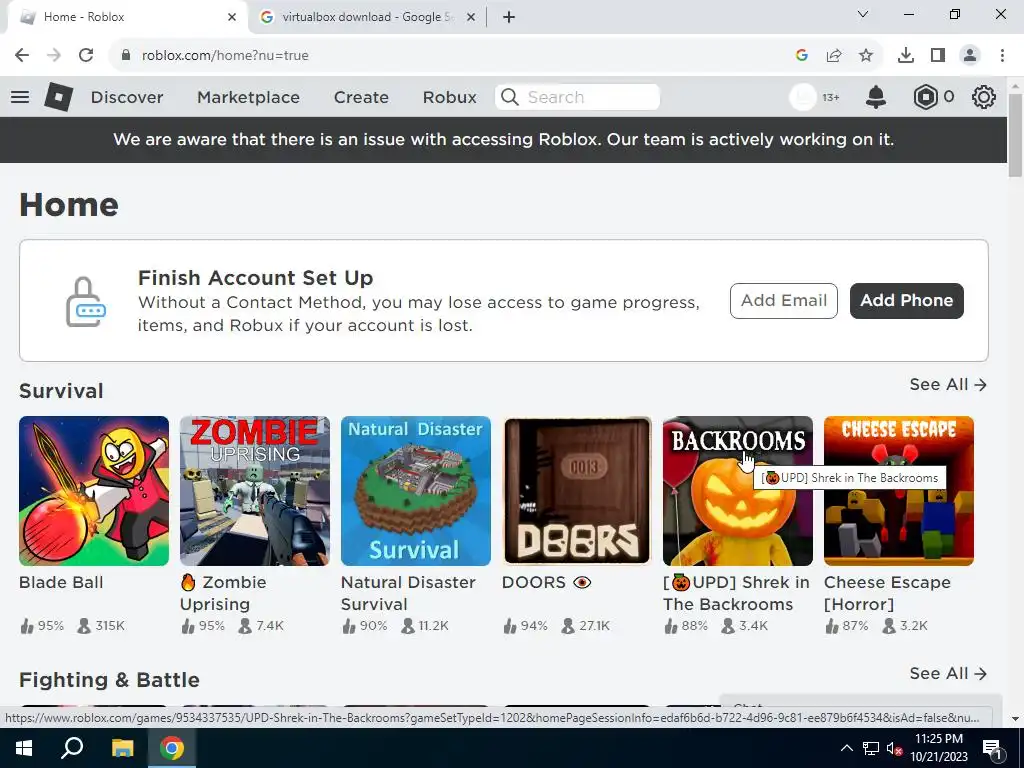Switch to the virtualbox download Google tab
1024x768 pixels.
click(x=368, y=17)
